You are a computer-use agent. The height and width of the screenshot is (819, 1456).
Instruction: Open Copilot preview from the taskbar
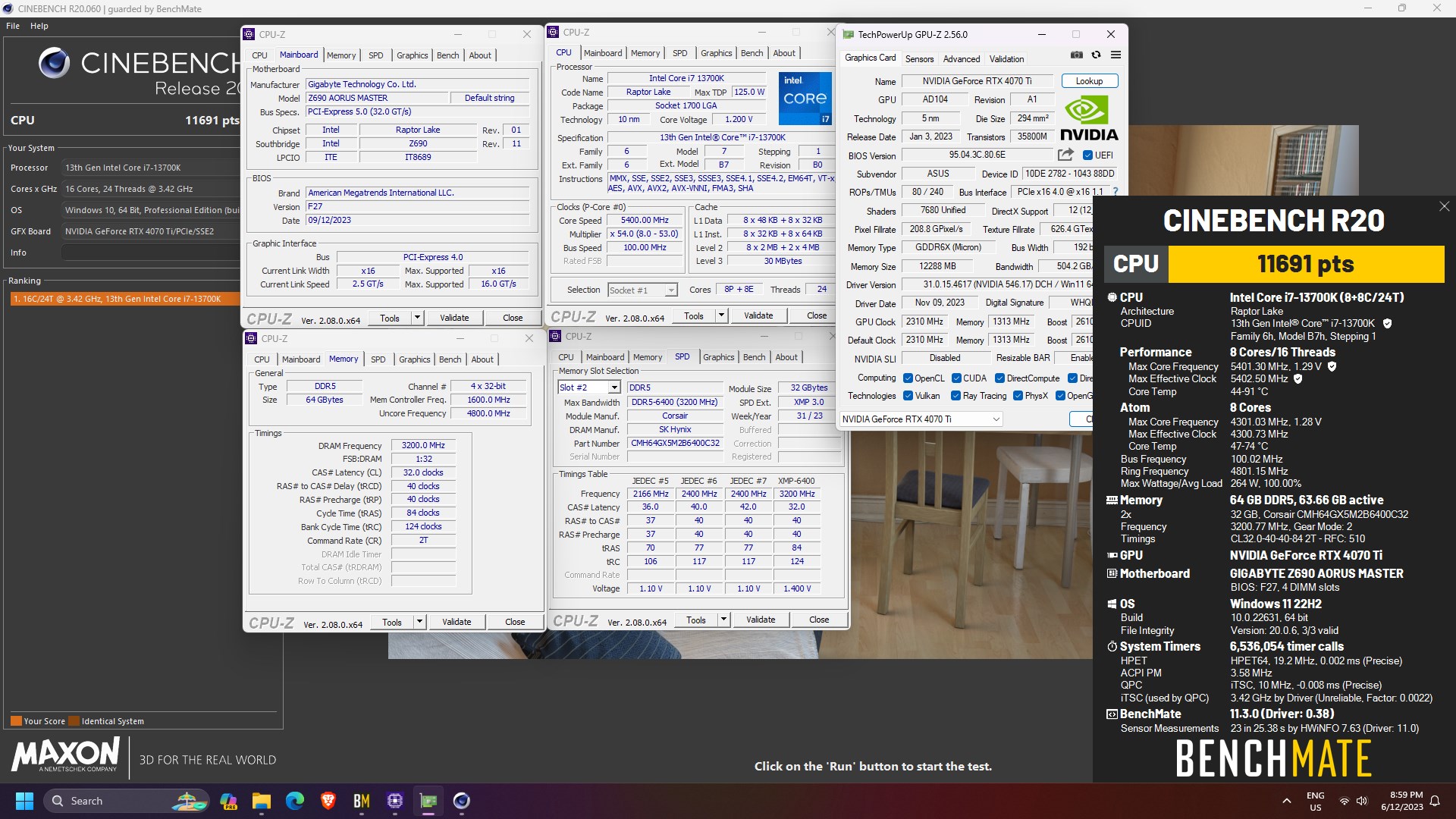tap(228, 801)
